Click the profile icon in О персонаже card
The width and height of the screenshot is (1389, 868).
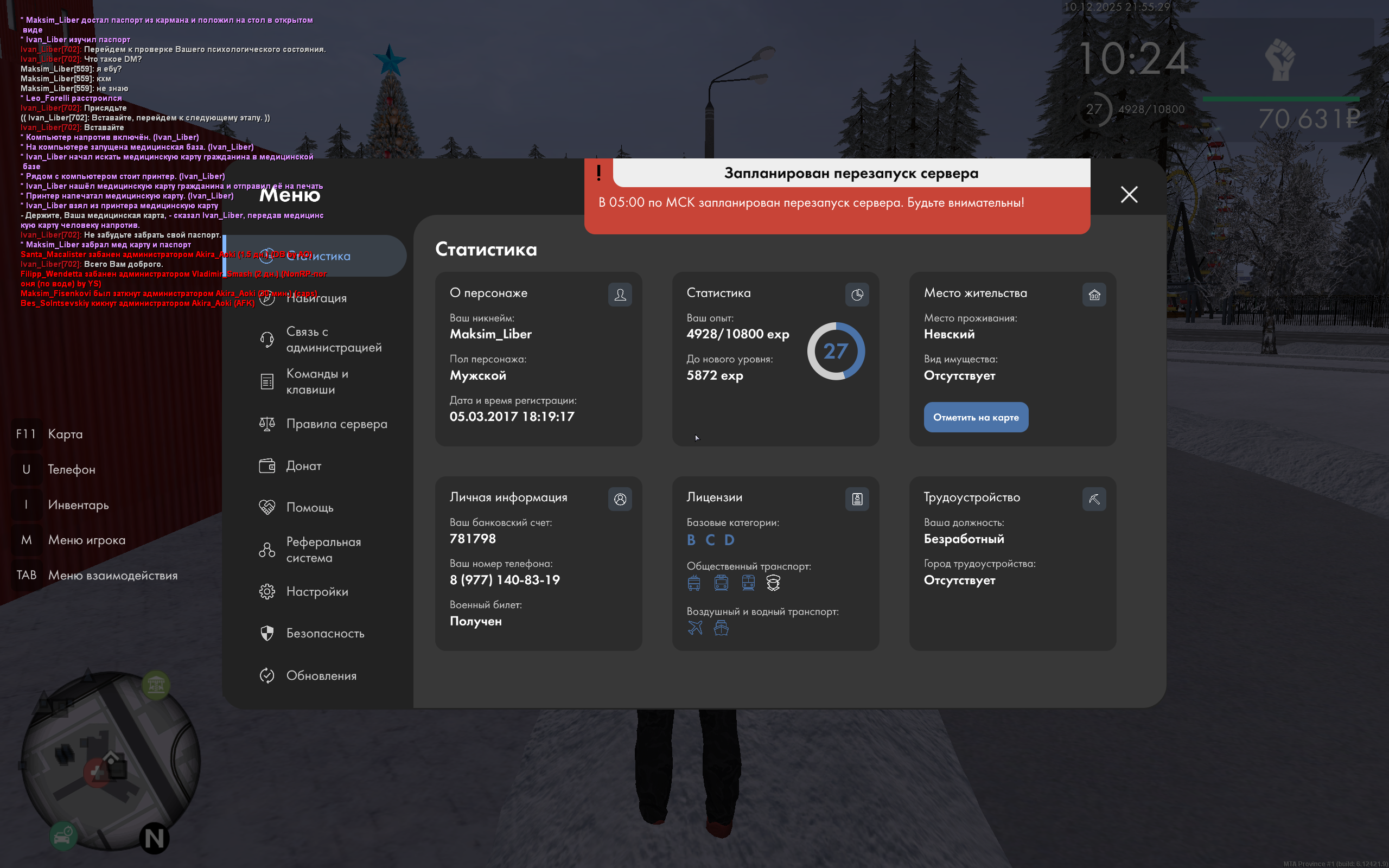620,295
